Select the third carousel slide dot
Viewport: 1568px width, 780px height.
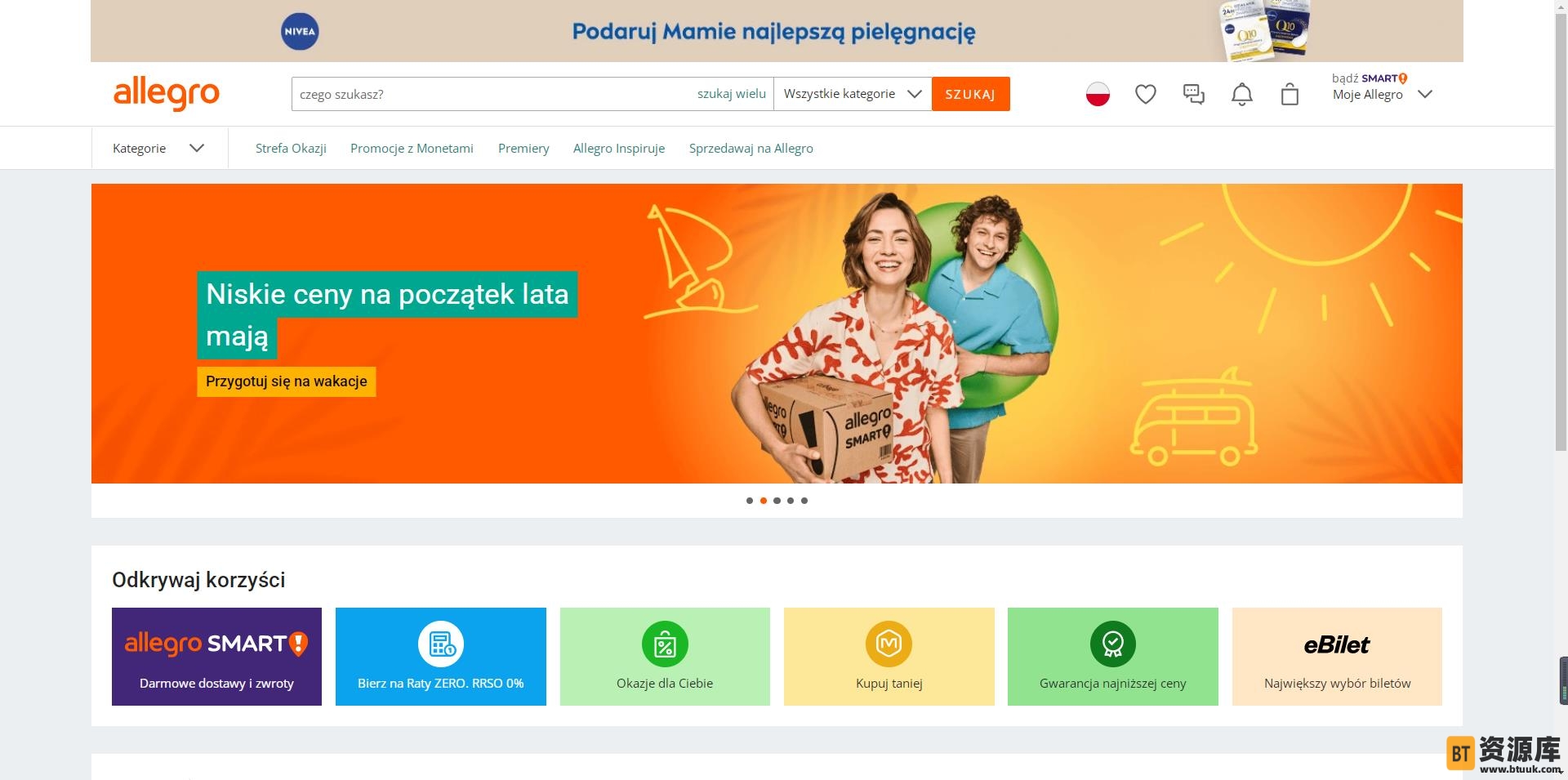pyautogui.click(x=777, y=501)
